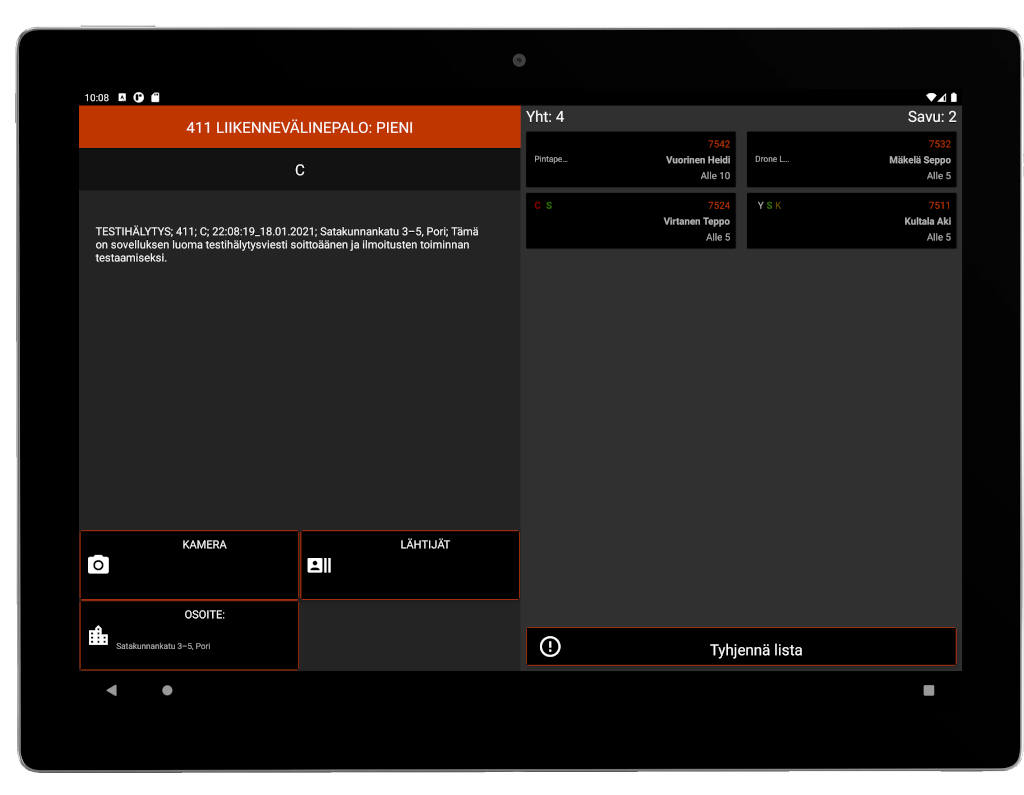Select the Kultala Aki responder card

[851, 221]
